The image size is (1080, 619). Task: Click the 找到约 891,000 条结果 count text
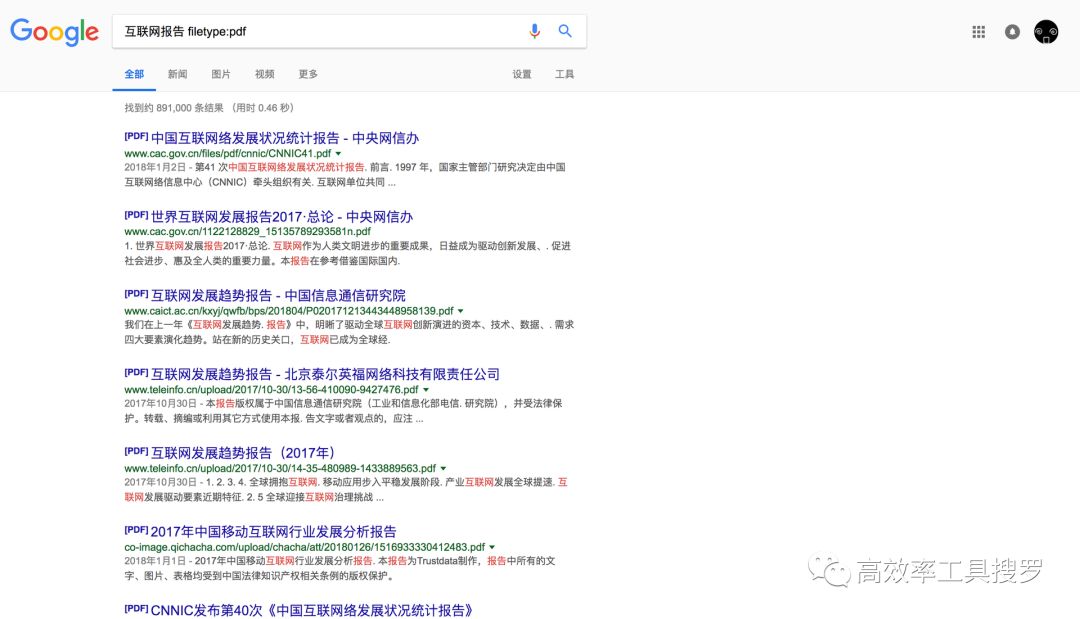coord(174,108)
